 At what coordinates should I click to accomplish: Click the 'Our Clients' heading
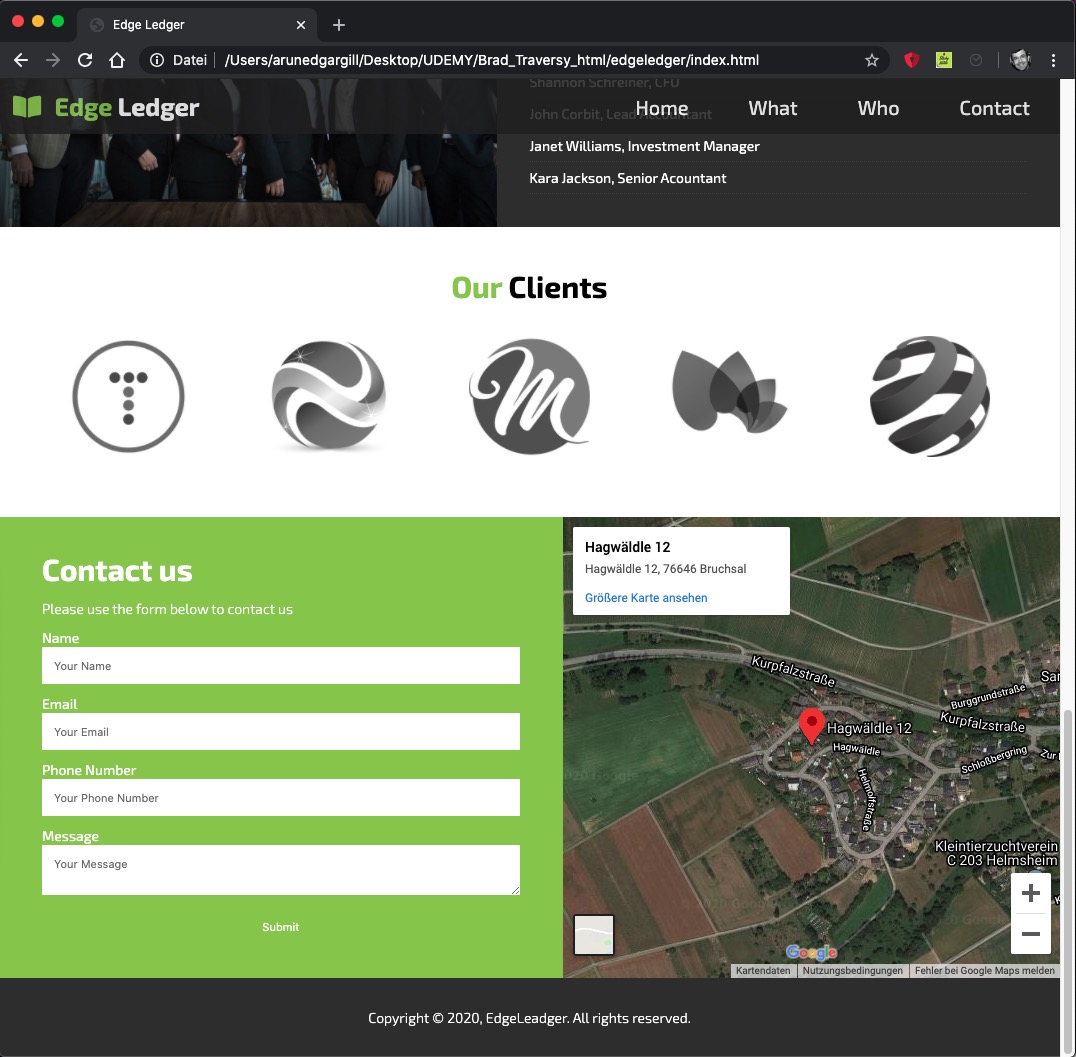coord(529,288)
